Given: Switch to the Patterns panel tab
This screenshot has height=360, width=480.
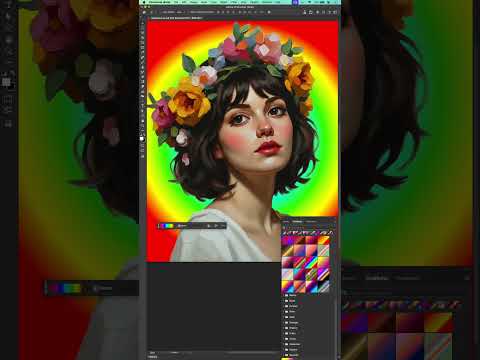Looking at the screenshot, I should click(x=311, y=221).
